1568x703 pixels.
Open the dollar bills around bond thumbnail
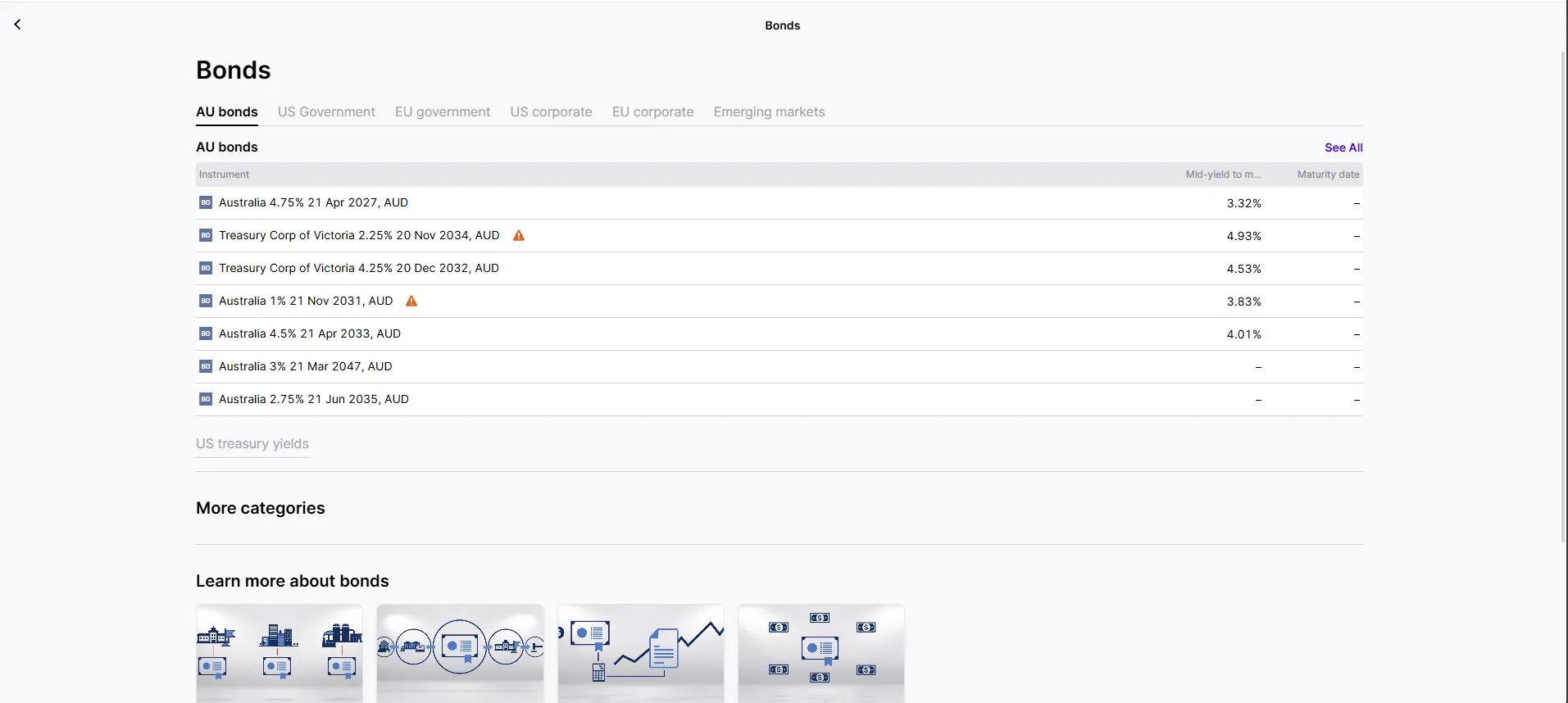821,654
